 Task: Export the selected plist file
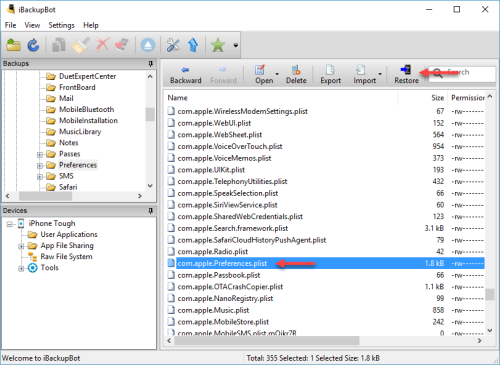(330, 75)
